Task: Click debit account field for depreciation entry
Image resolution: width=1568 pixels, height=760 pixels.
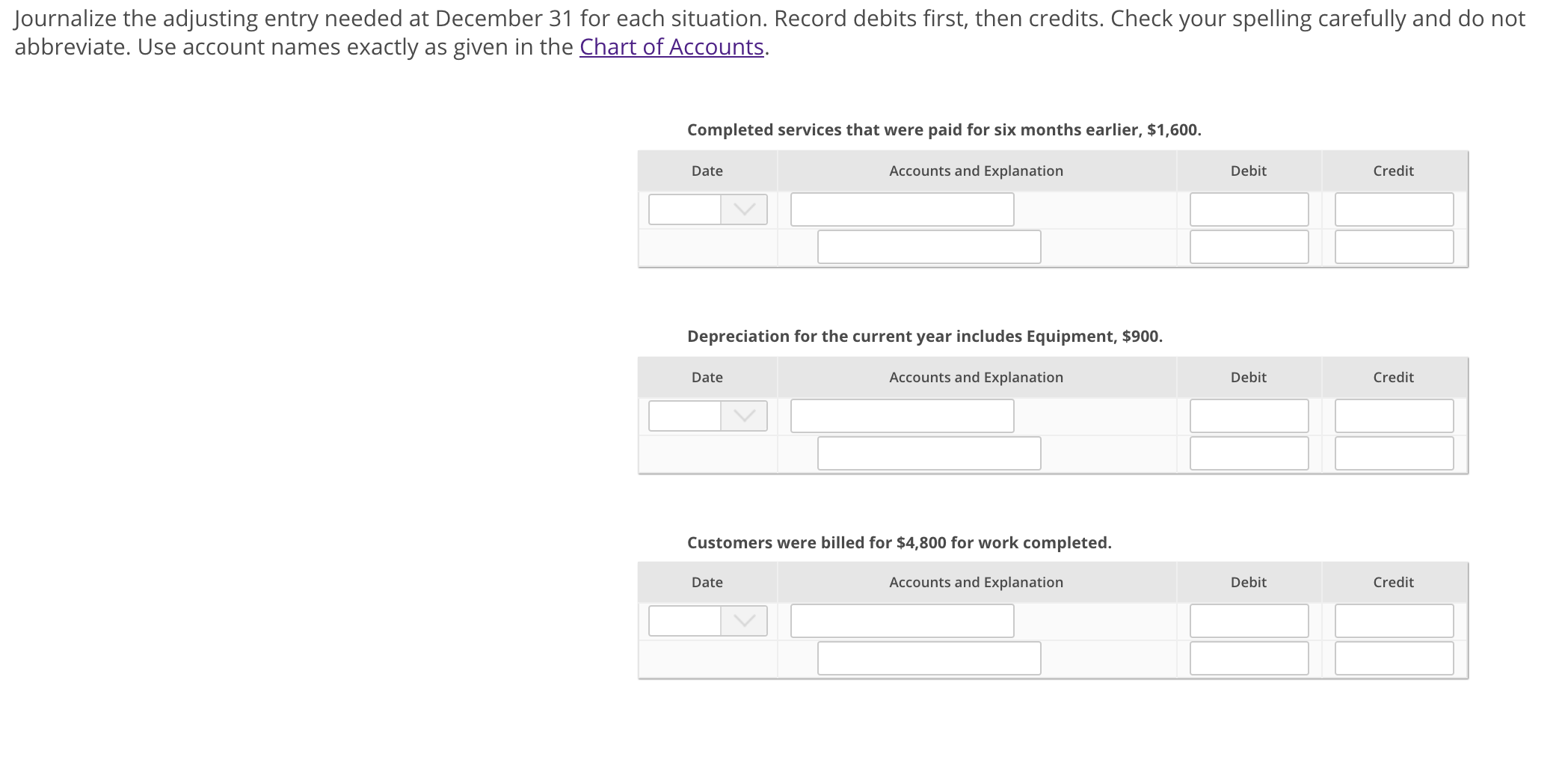Action: 902,416
